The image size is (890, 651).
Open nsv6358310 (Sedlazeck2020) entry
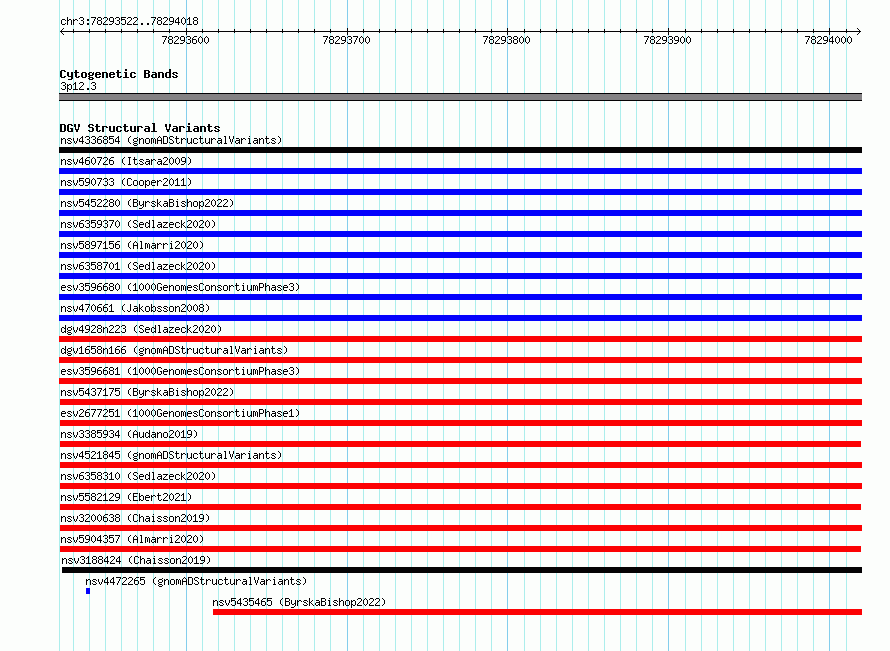point(138,476)
